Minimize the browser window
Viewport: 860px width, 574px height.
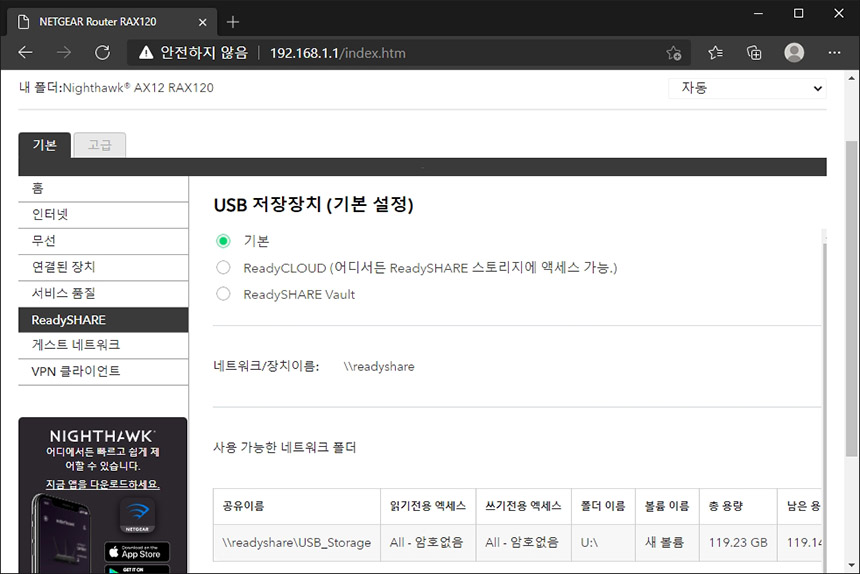pos(759,13)
